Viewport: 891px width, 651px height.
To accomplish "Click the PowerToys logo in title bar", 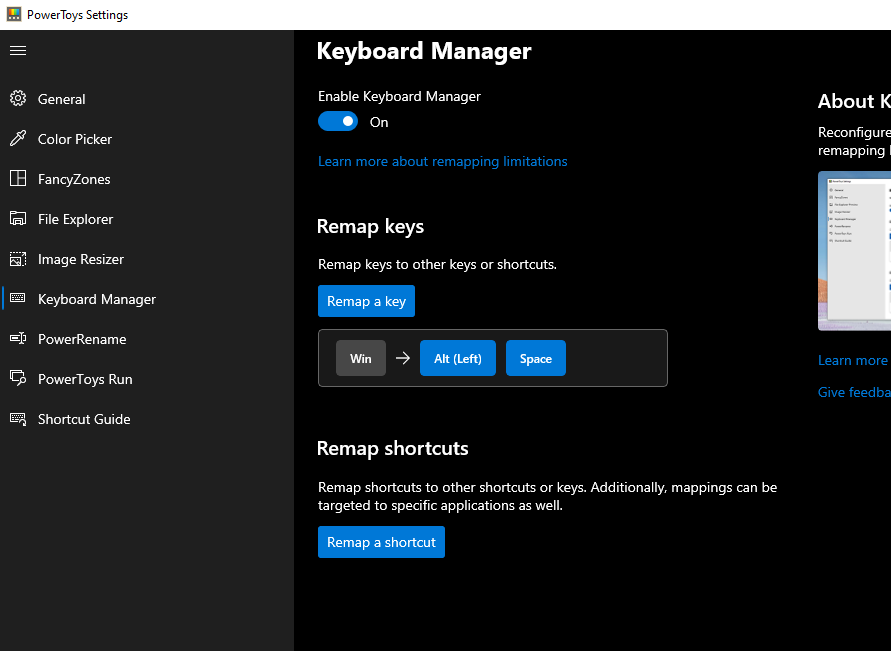I will click(x=14, y=14).
